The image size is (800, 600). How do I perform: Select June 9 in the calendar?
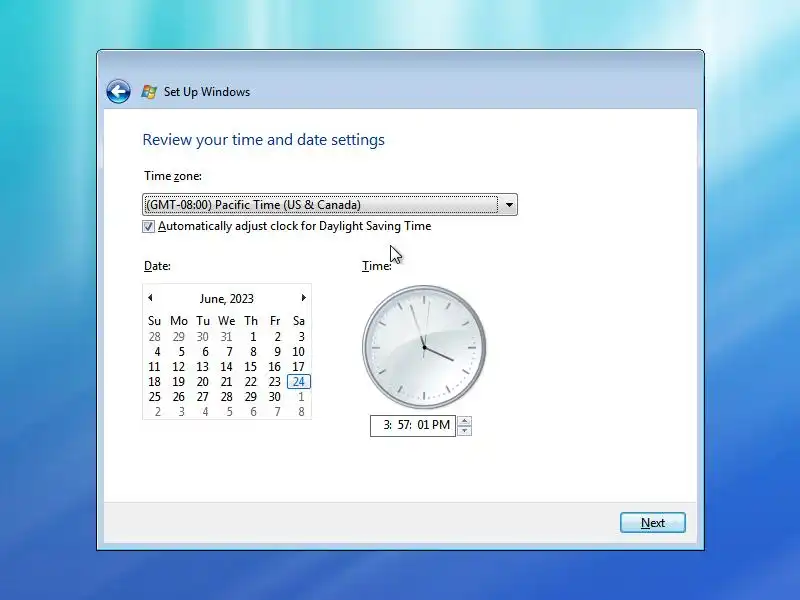click(277, 352)
